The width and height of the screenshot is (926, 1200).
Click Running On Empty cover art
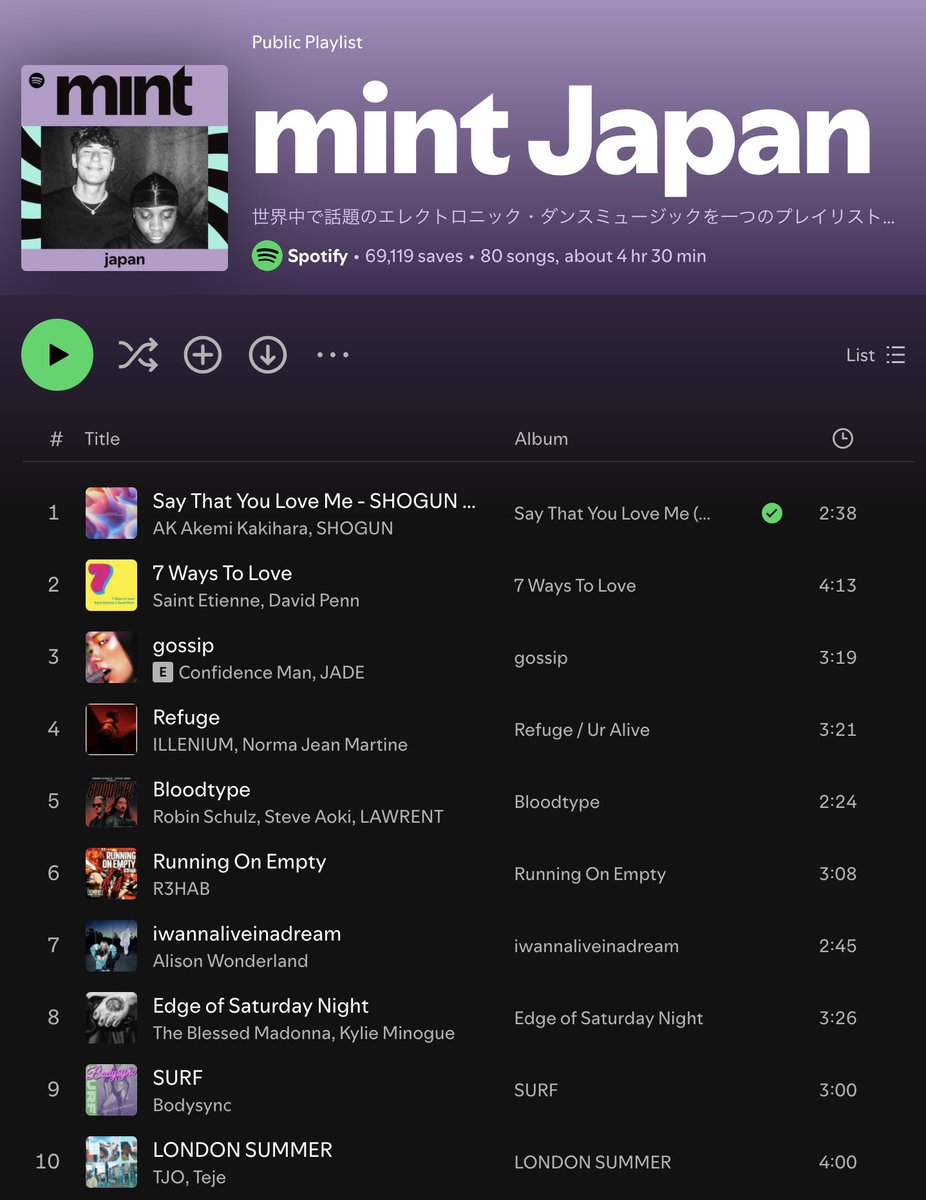pos(111,873)
